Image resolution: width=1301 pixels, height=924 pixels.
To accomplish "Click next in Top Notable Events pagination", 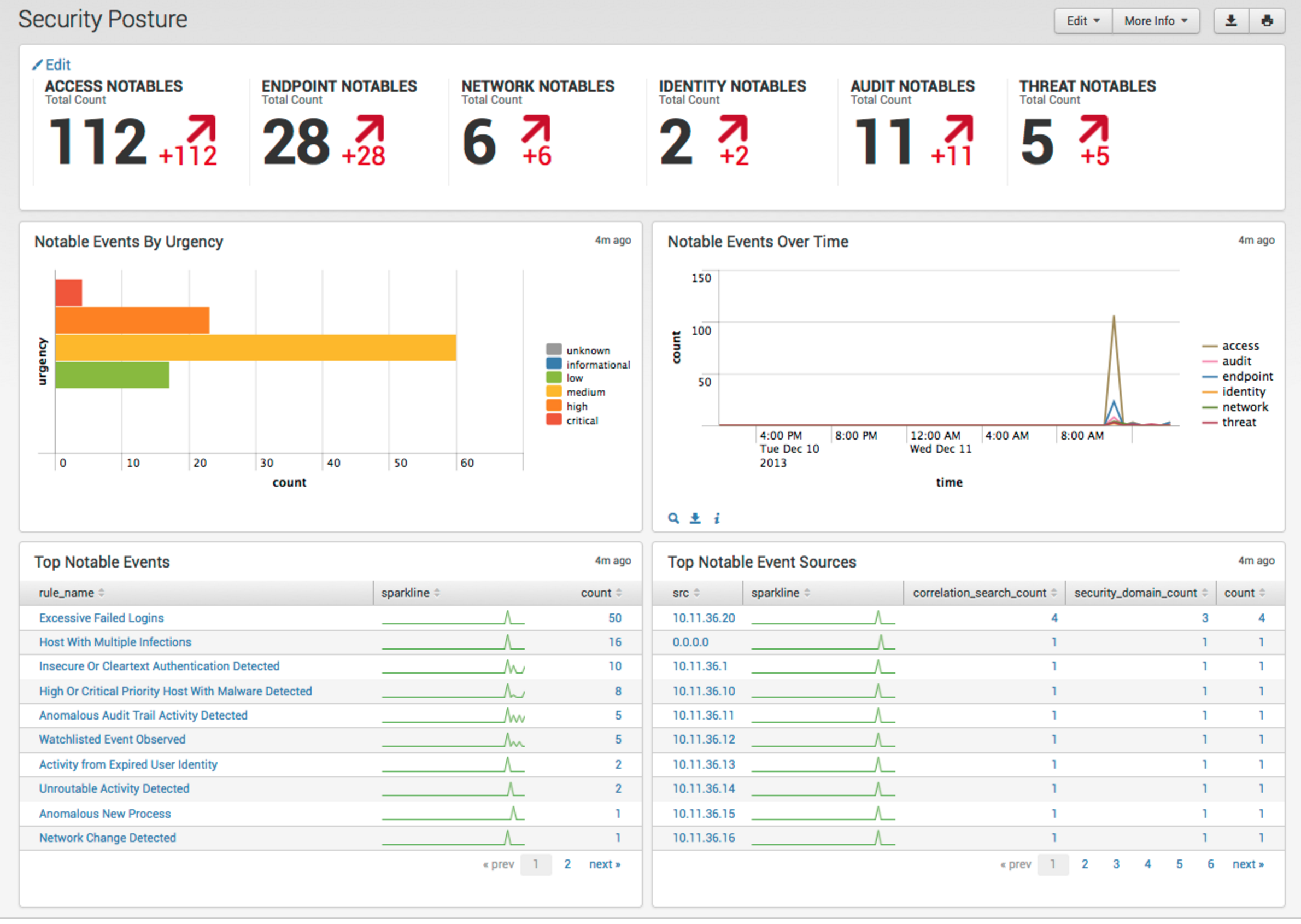I will pos(605,864).
